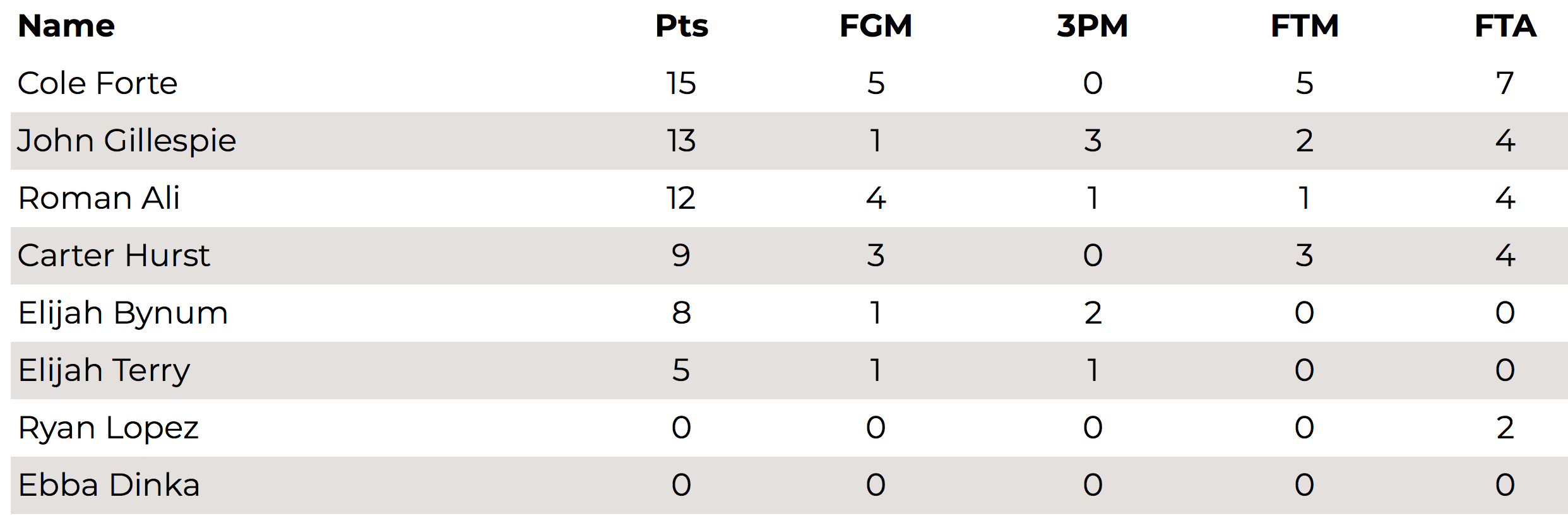The width and height of the screenshot is (1568, 521).
Task: Select the FTA column header
Action: click(x=1506, y=26)
